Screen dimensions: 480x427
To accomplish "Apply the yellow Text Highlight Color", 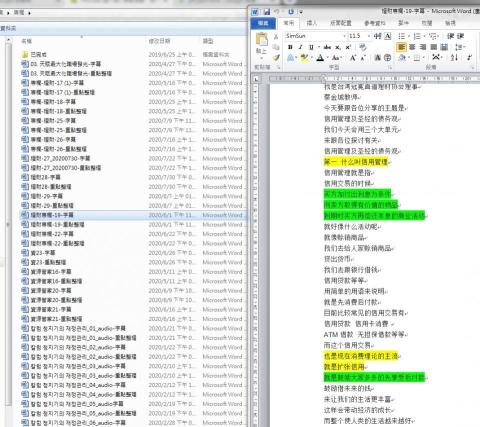I will tap(304, 58).
